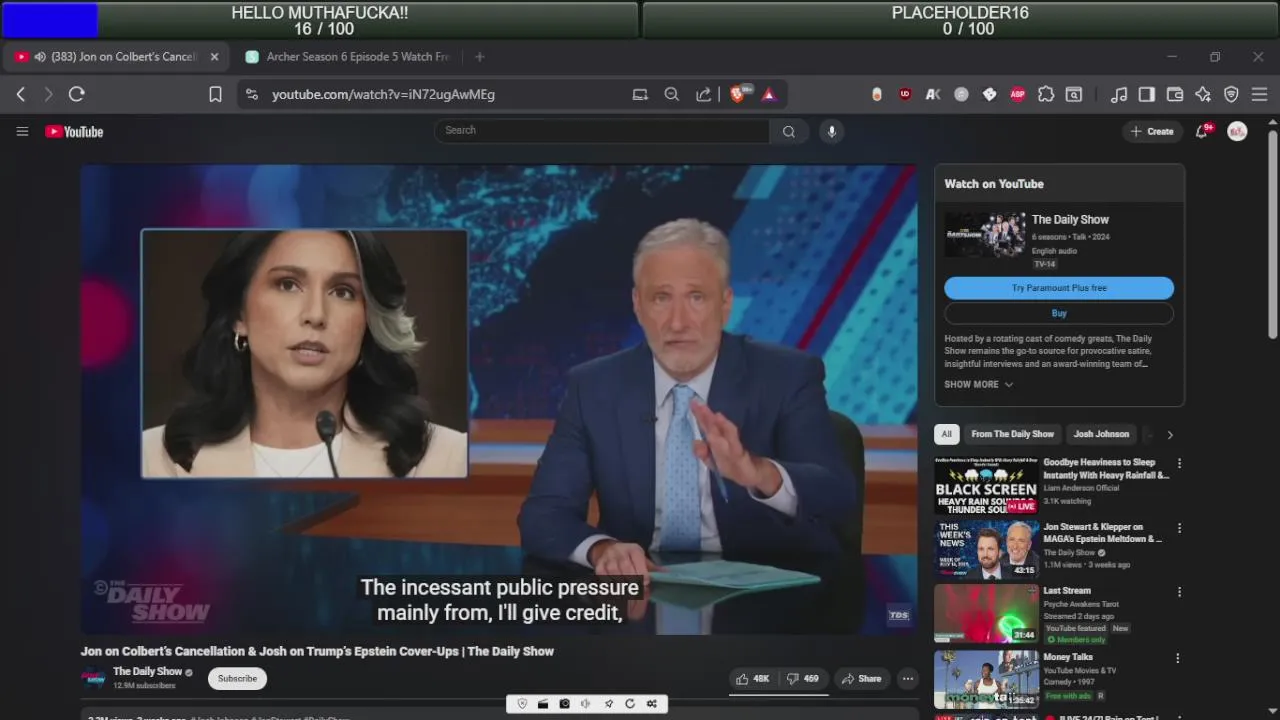The image size is (1280, 720).
Task: Dislike the video with thumbs down 469
Action: point(803,679)
